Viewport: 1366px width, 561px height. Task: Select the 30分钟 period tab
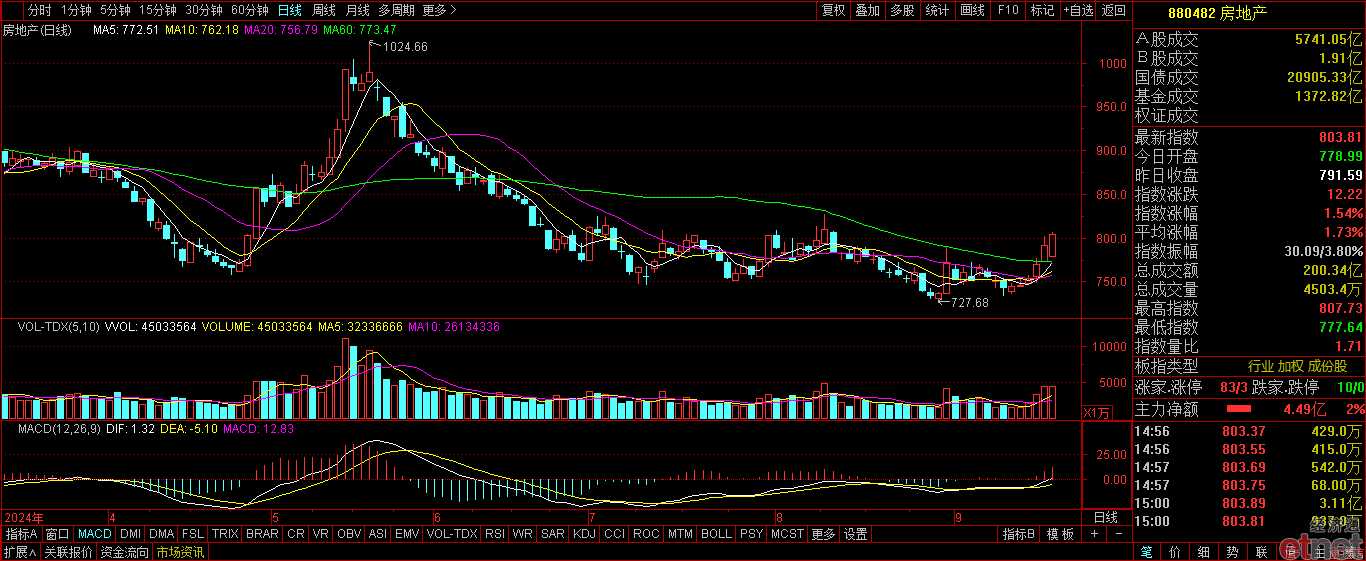pos(204,10)
